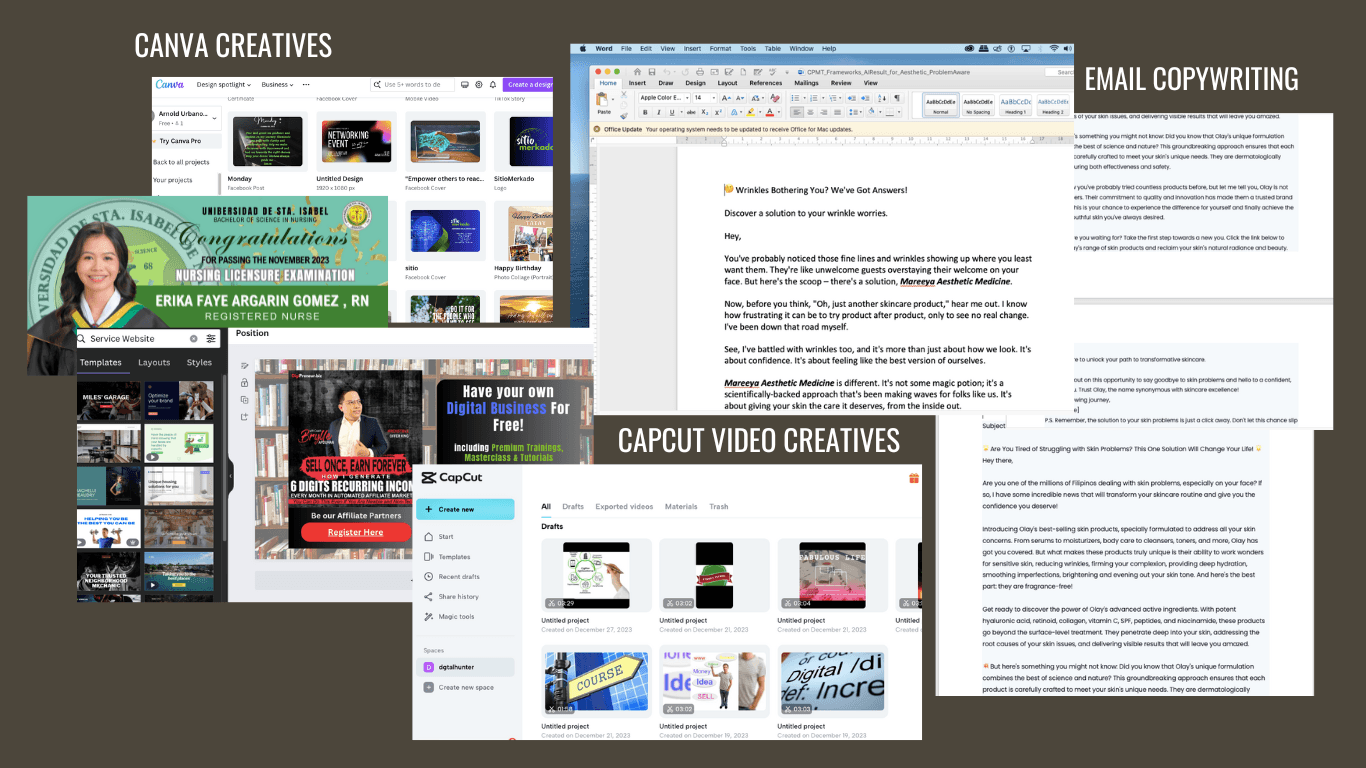Click the Home icon in Word's title bar

[x=637, y=72]
